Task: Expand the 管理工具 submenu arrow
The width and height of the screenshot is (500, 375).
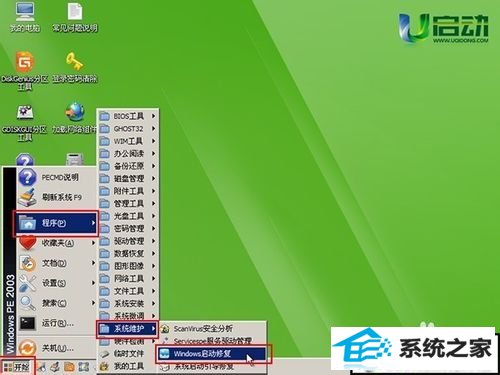Action: (154, 204)
